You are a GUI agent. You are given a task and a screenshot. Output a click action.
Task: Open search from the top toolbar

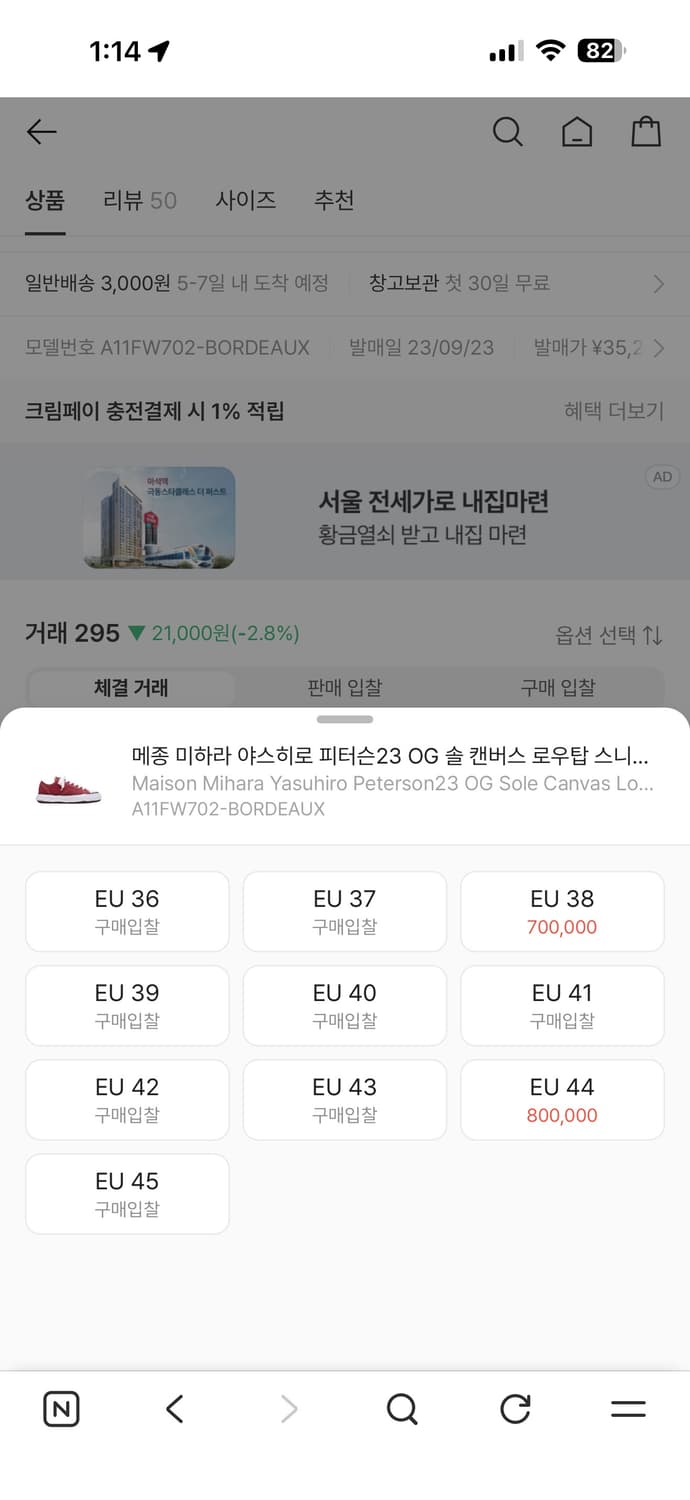tap(507, 131)
